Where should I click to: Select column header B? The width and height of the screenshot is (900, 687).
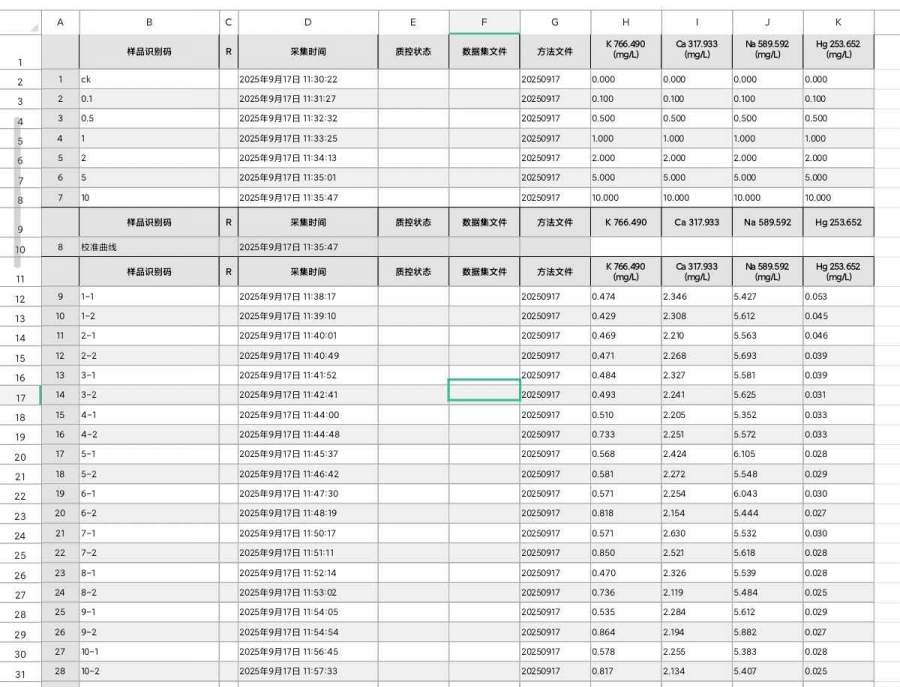point(149,22)
